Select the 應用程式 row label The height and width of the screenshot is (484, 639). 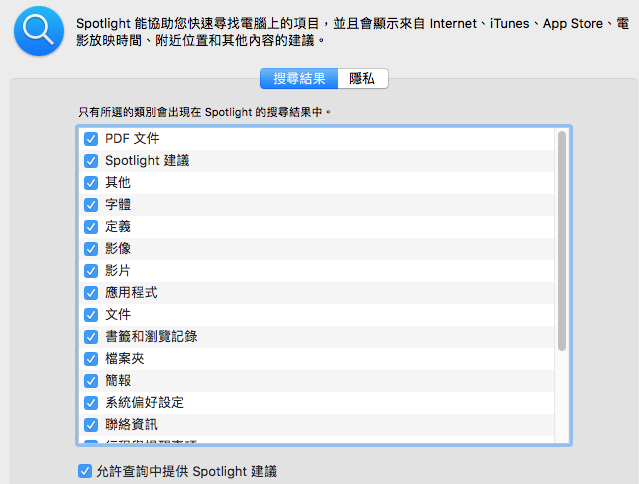coord(131,293)
